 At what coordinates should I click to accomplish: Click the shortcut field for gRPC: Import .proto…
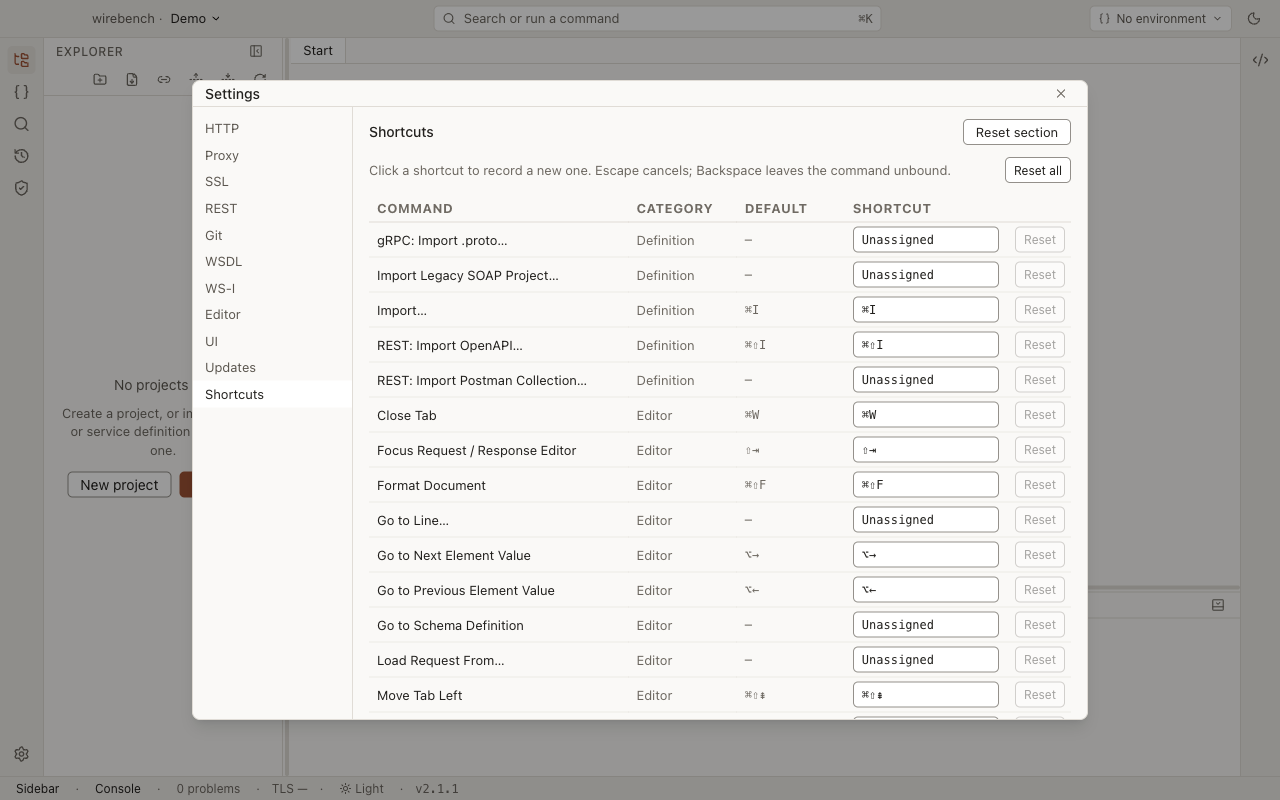925,240
